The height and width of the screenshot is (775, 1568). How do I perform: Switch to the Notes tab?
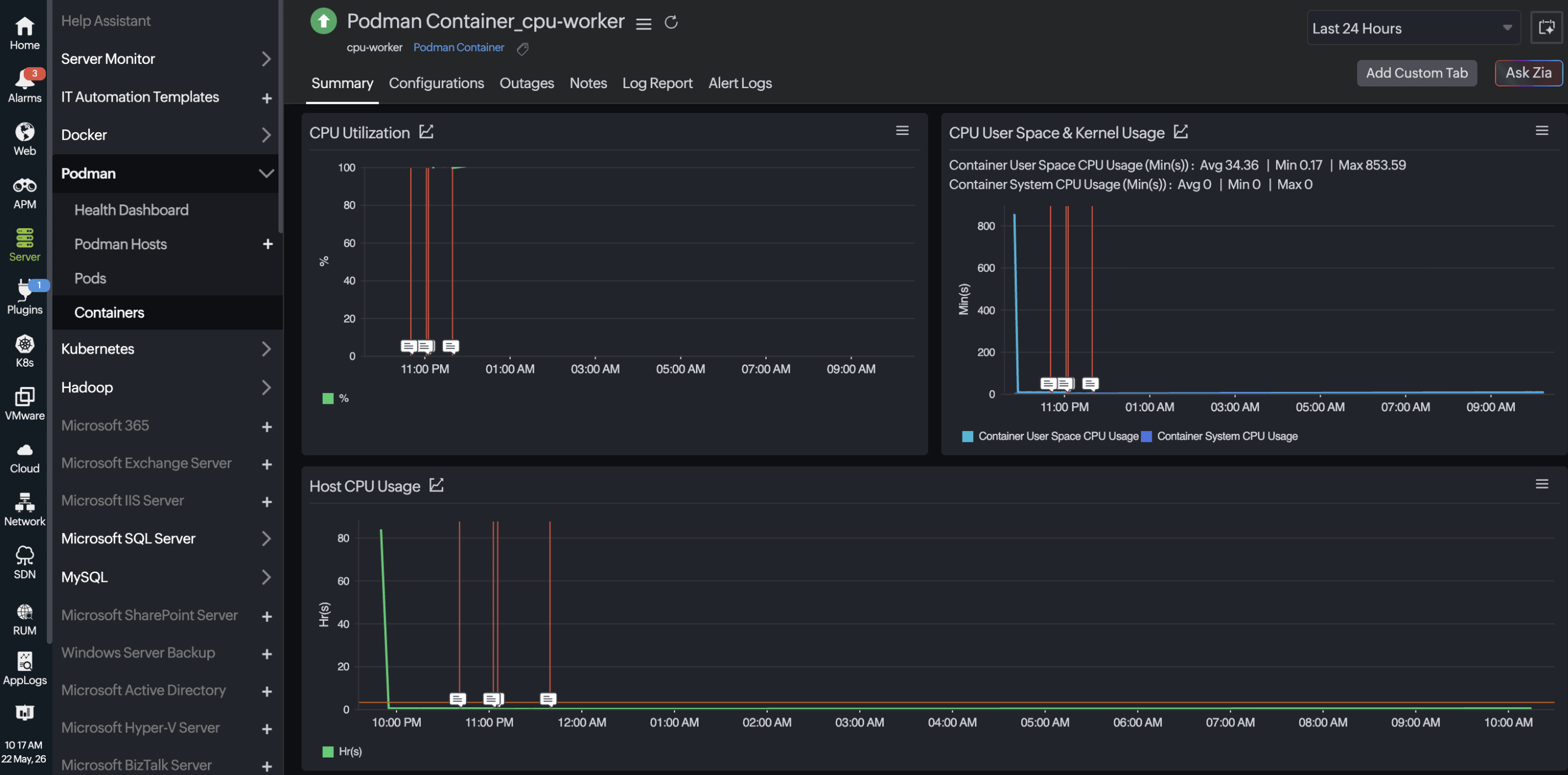(588, 84)
